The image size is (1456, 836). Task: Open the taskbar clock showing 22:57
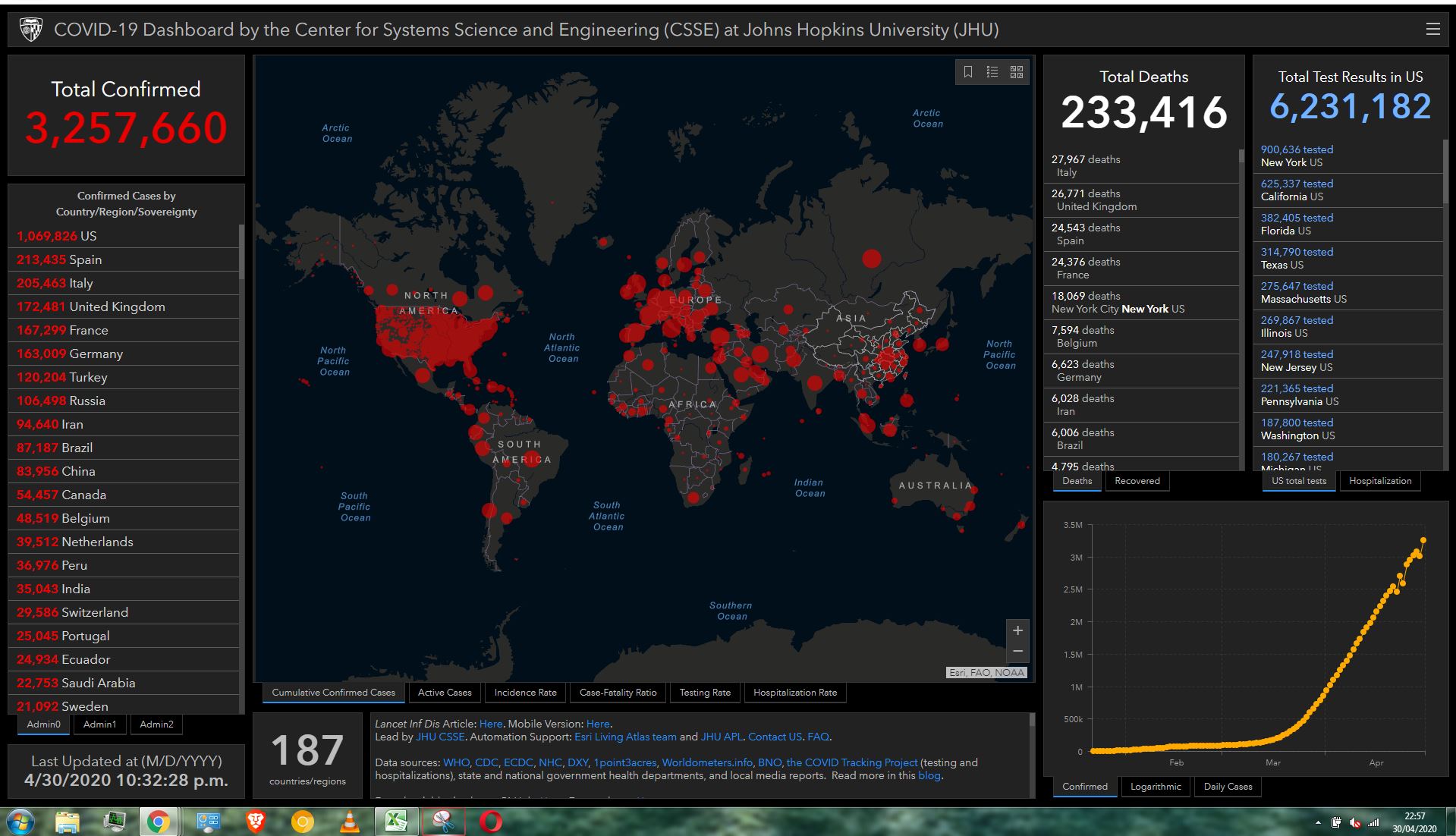click(1414, 822)
